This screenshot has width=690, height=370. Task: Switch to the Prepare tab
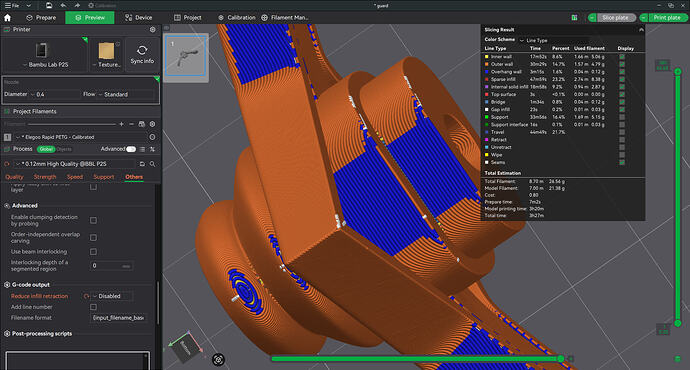pos(41,18)
